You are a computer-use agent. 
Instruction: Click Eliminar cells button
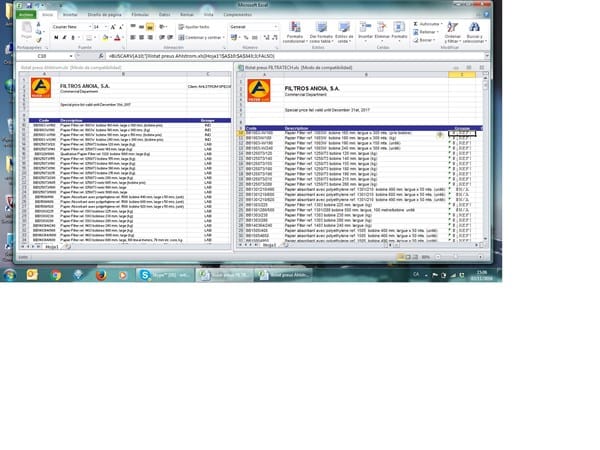382,31
